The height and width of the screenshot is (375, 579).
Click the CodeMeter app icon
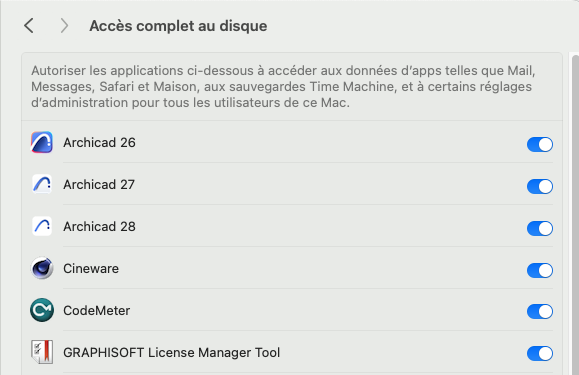point(42,310)
